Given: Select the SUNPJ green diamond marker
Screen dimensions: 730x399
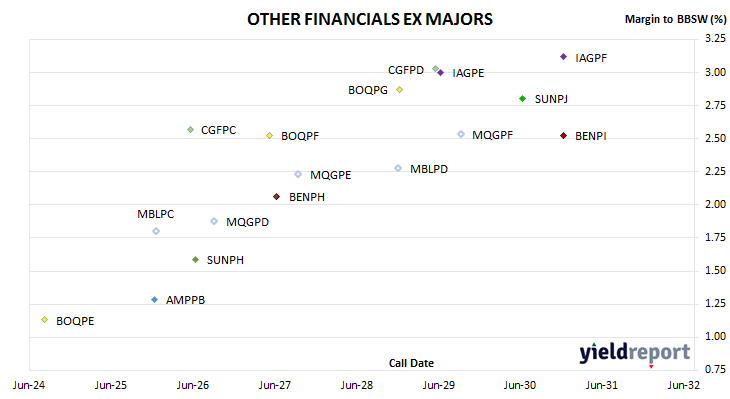Looking at the screenshot, I should click(x=522, y=99).
